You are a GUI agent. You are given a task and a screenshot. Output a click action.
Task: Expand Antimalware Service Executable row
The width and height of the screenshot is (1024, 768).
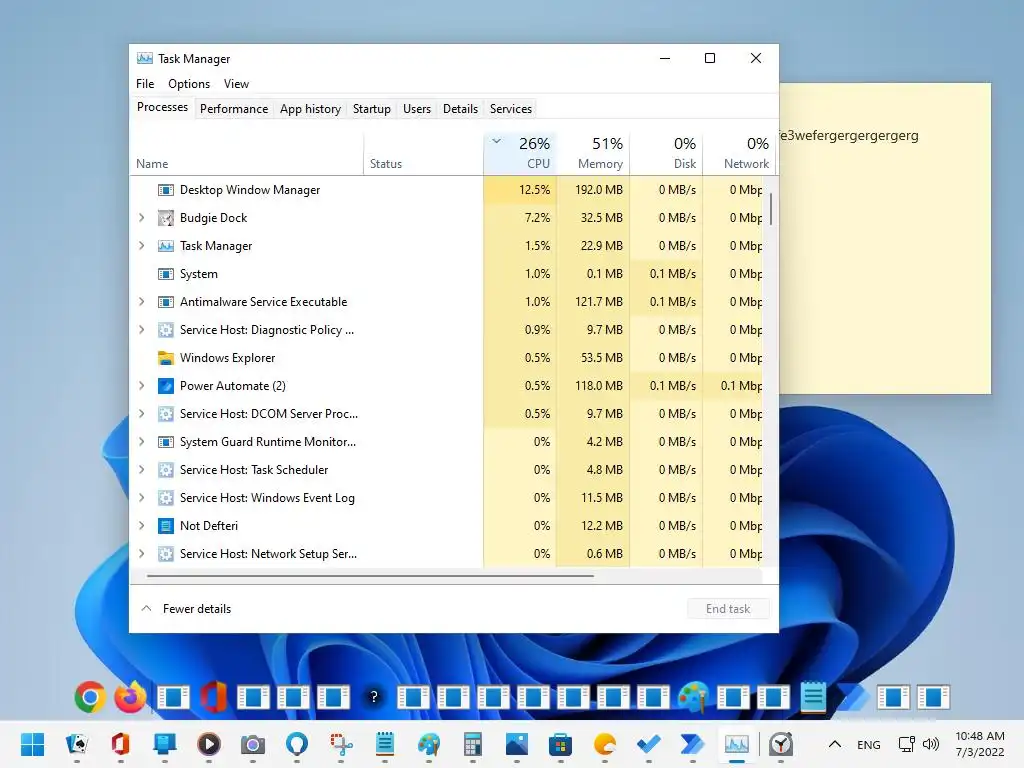[142, 302]
